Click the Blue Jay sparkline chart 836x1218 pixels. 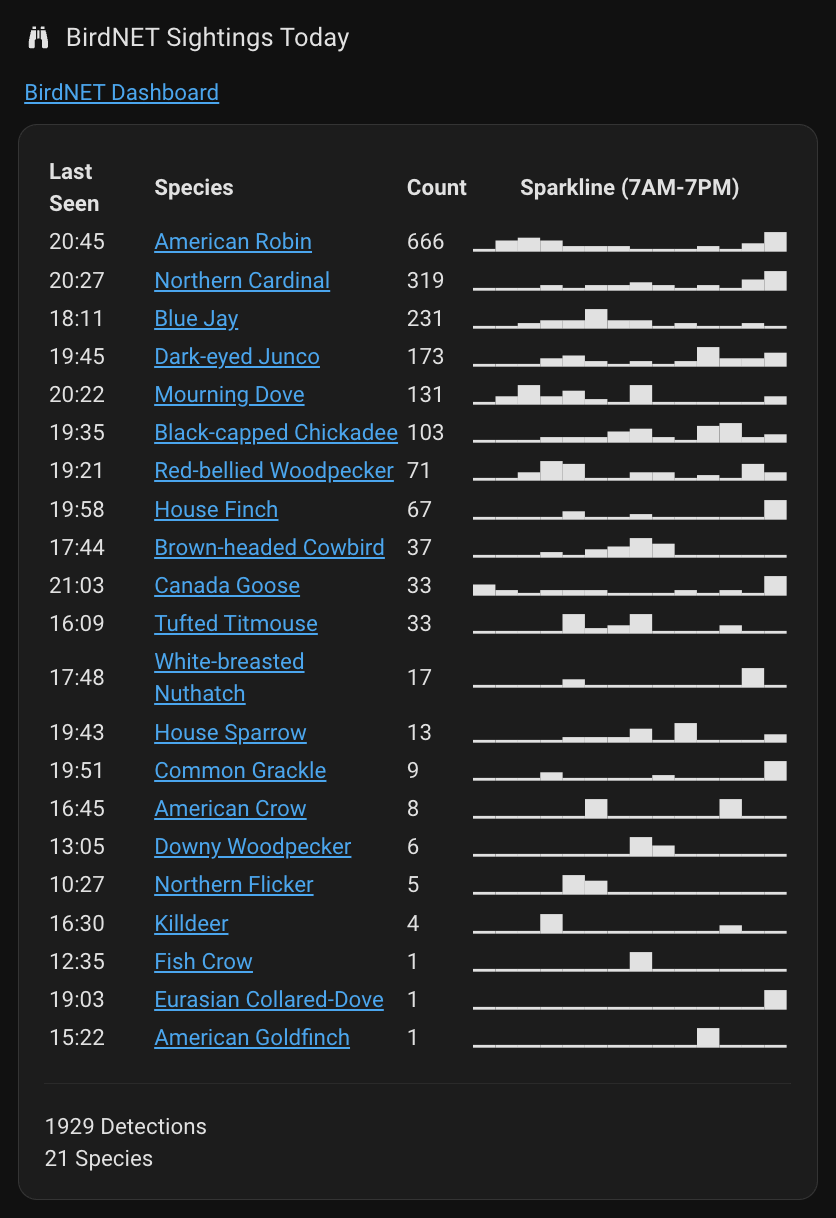click(x=630, y=319)
